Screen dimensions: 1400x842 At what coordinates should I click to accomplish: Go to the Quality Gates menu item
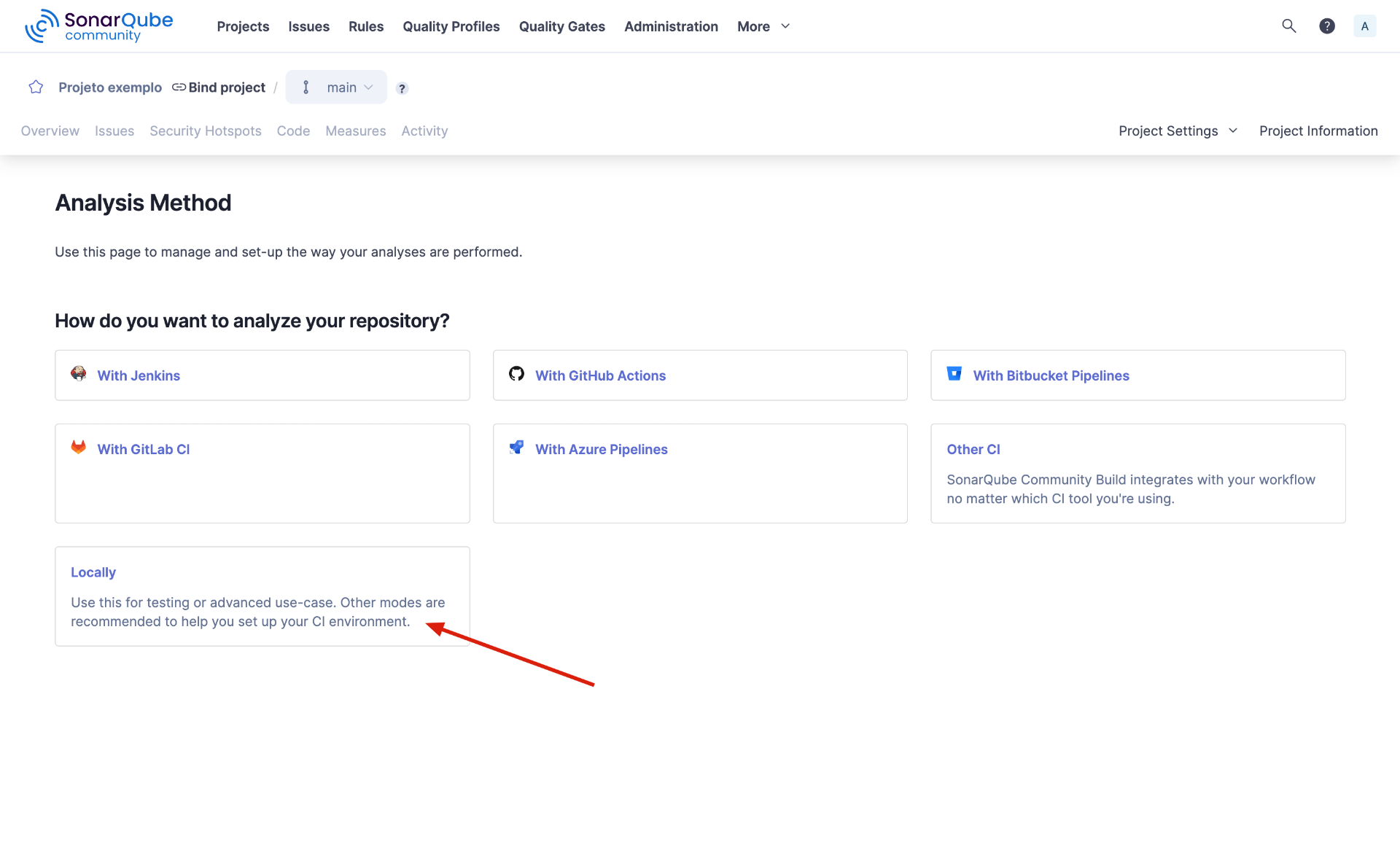(561, 26)
